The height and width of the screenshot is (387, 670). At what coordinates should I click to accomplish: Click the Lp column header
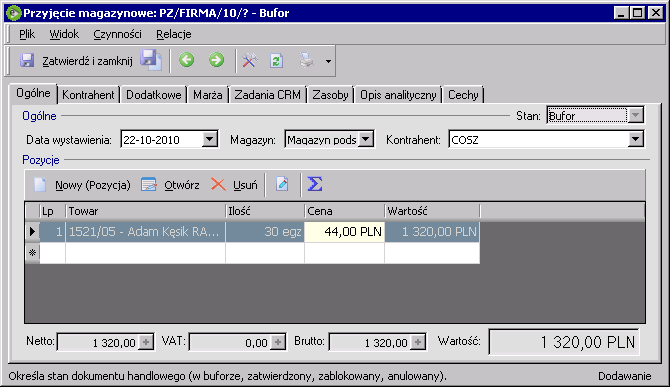coord(53,211)
